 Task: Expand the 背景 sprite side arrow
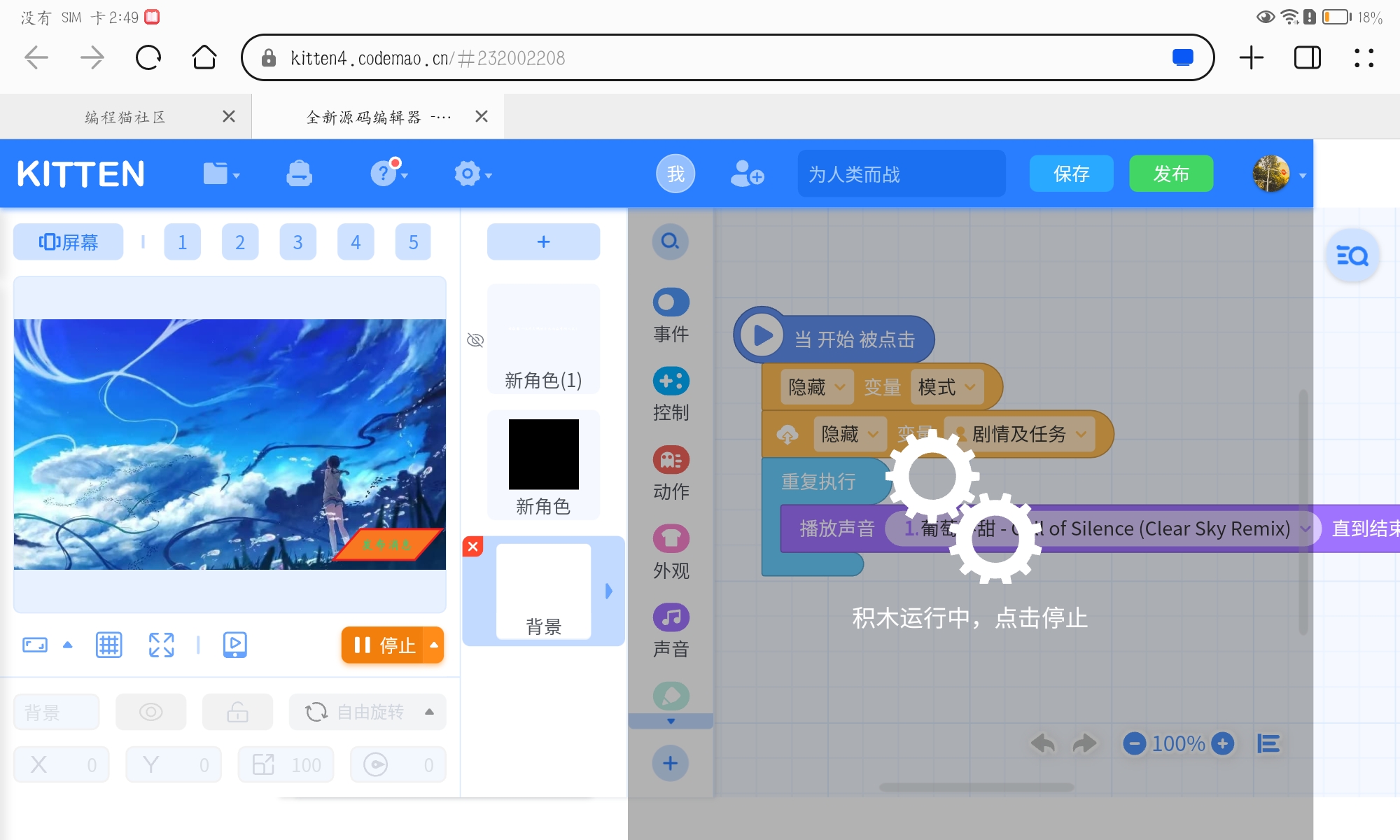coord(609,591)
